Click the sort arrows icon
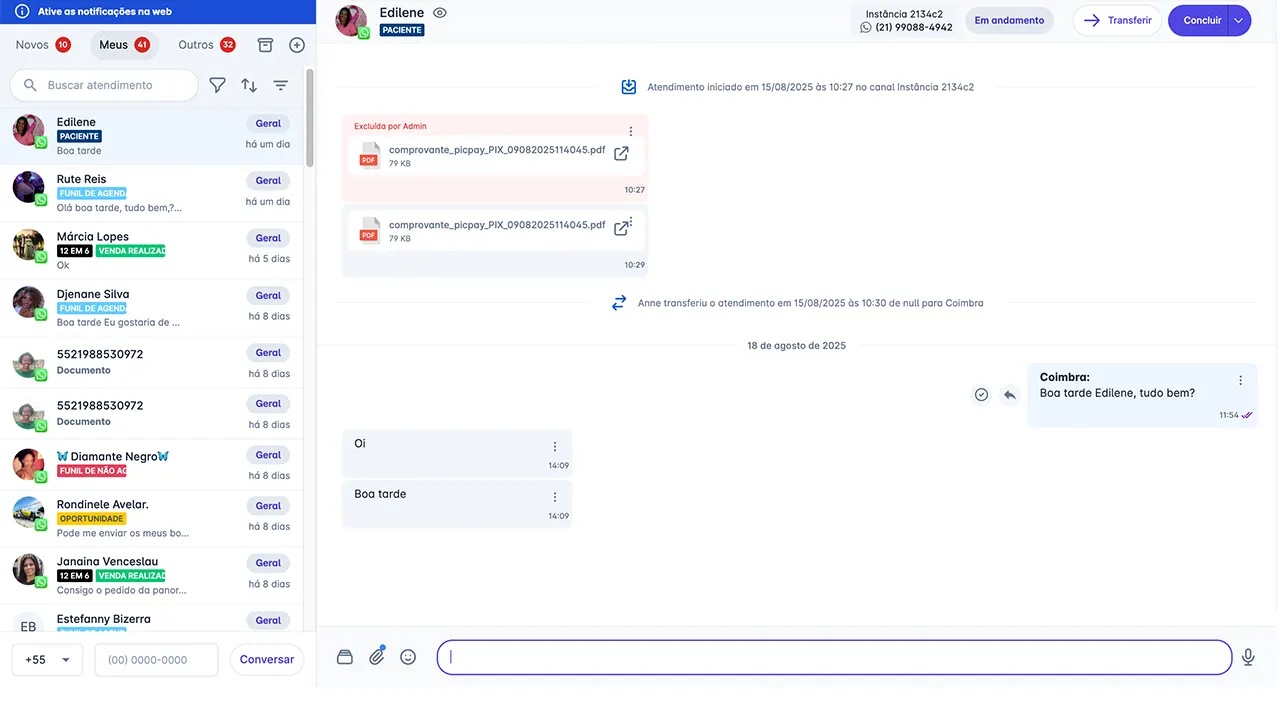 tap(249, 86)
